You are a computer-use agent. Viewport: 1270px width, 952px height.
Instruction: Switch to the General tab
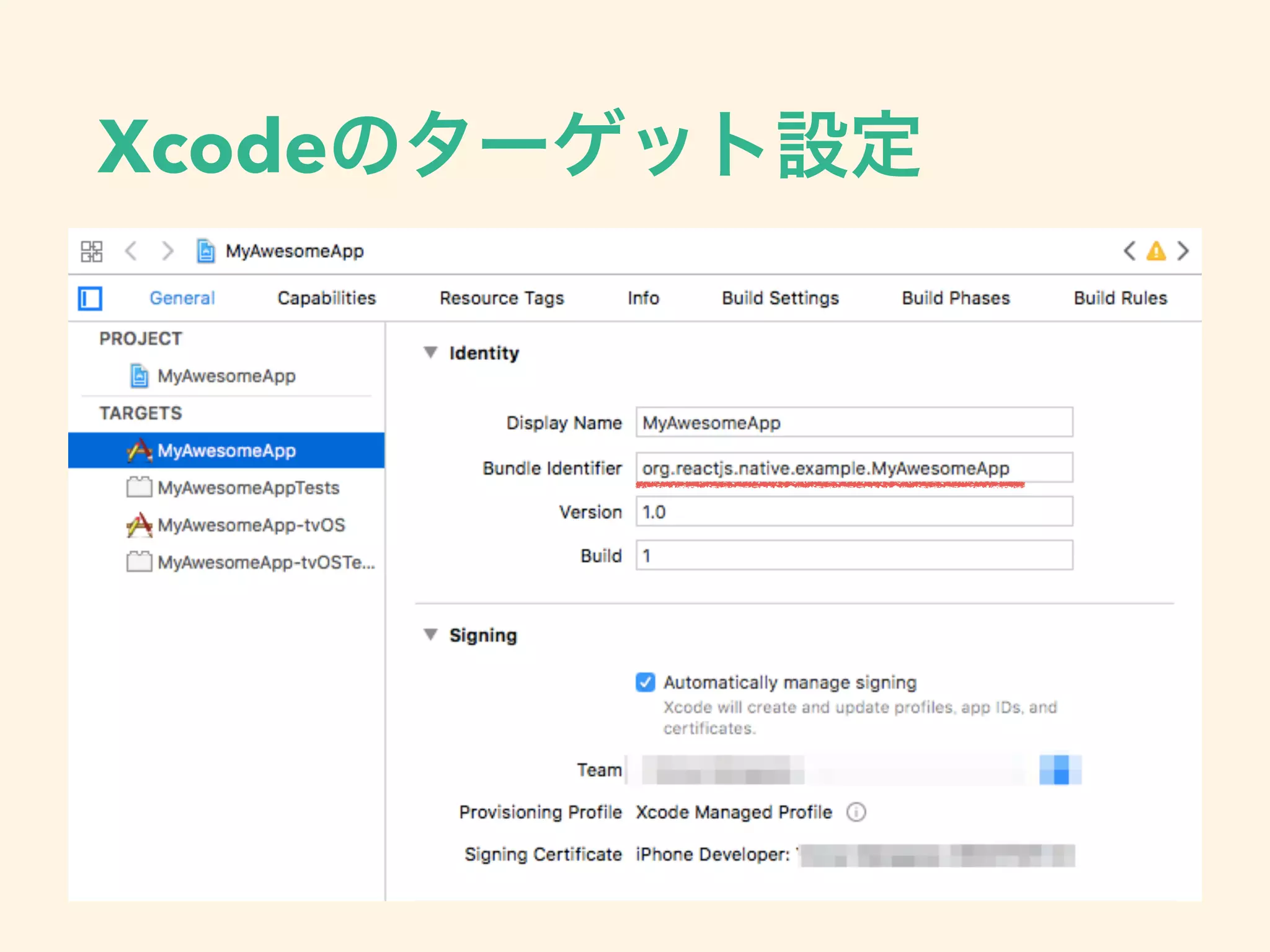pyautogui.click(x=182, y=298)
